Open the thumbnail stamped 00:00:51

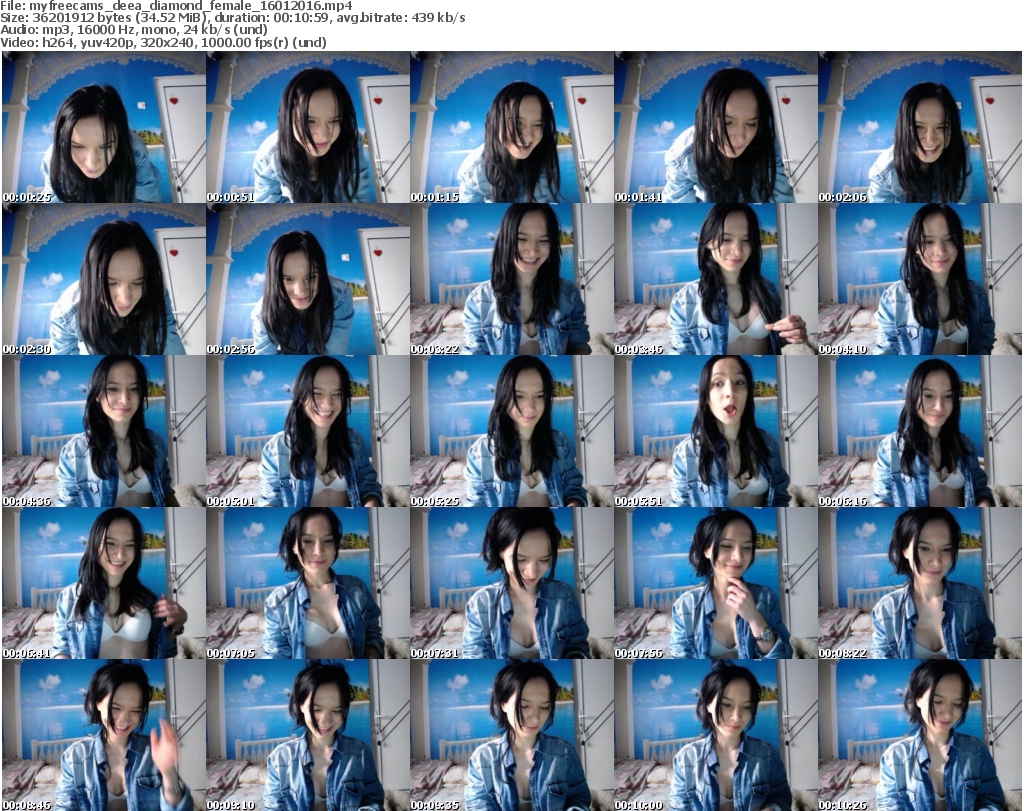(x=308, y=127)
